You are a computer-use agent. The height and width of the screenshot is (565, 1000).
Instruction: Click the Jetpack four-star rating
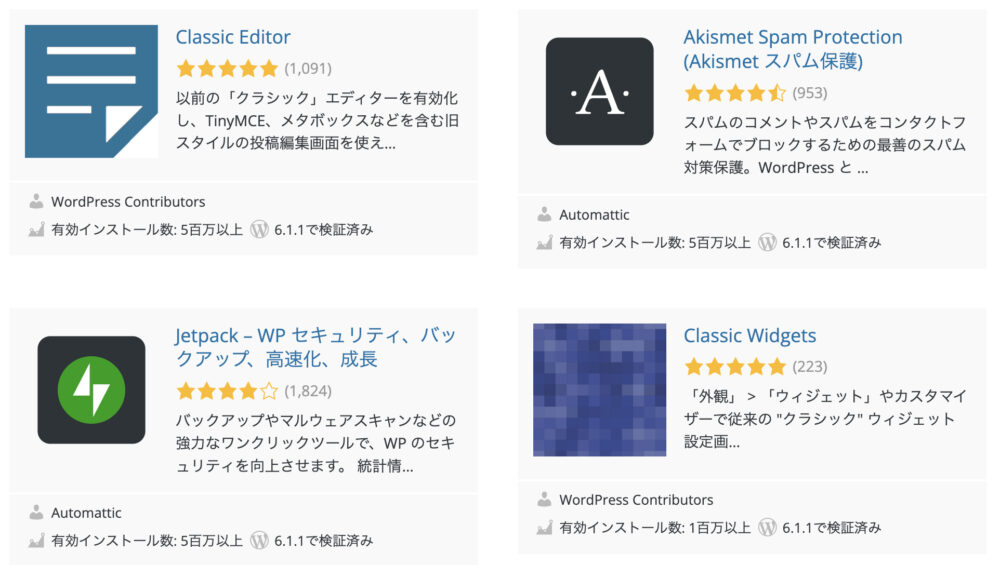click(x=227, y=391)
